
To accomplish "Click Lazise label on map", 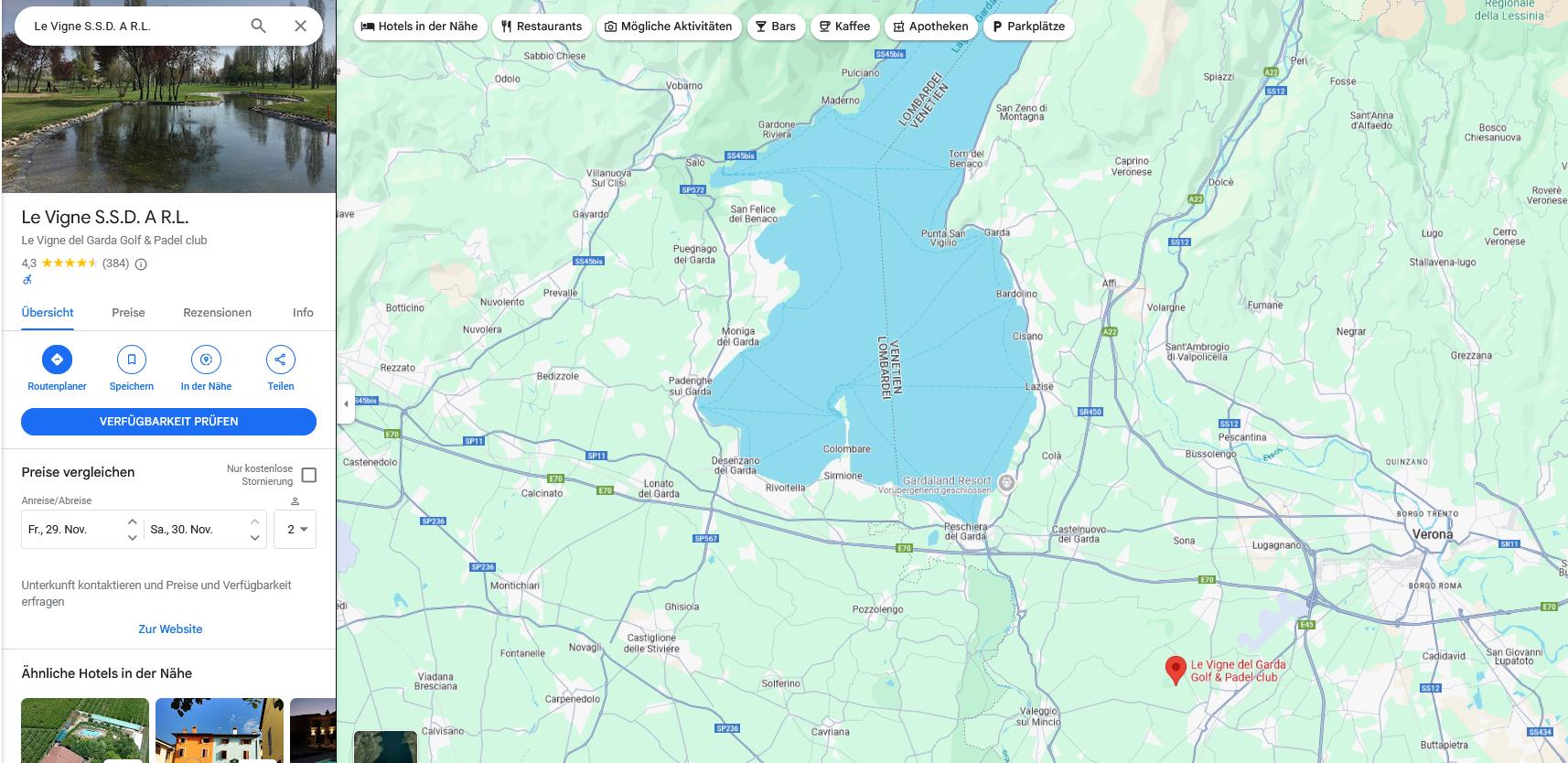I will click(1039, 386).
